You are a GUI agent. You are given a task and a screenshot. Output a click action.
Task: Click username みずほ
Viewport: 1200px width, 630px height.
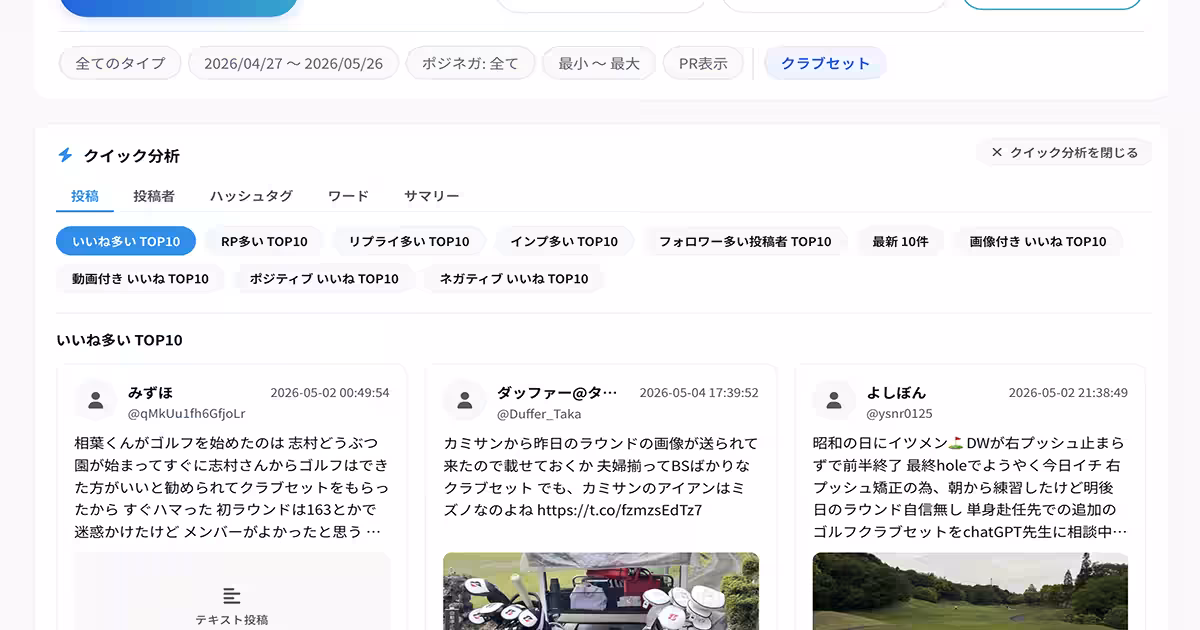point(150,392)
